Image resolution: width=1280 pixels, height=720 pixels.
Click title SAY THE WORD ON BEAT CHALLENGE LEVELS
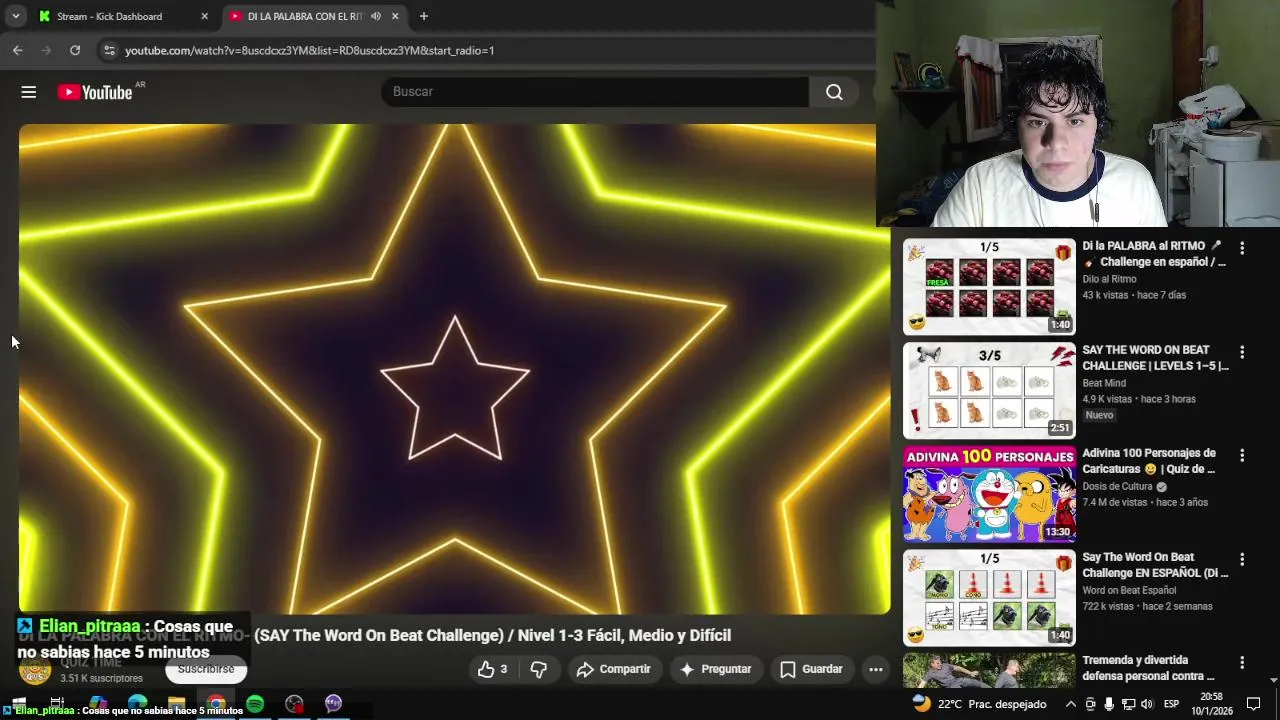(1155, 358)
